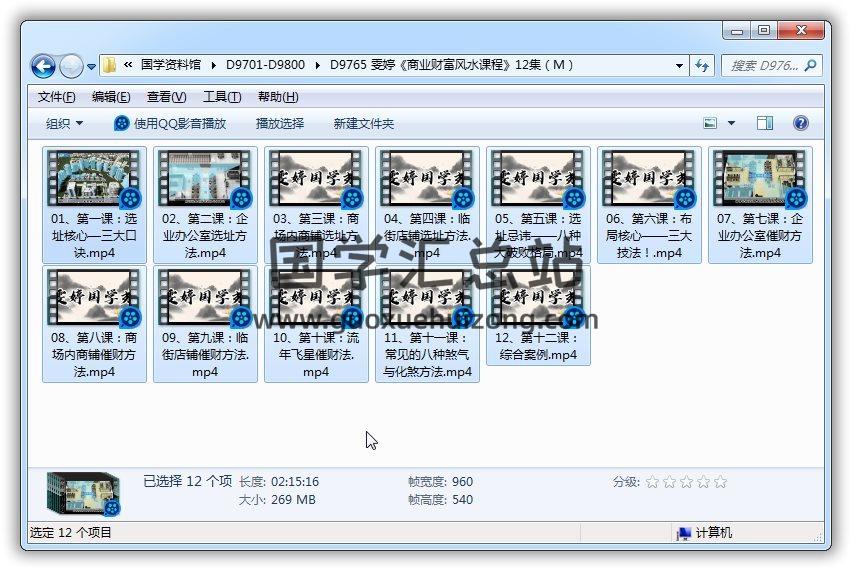Image resolution: width=852 pixels, height=571 pixels.
Task: Click the folder icon in address bar
Action: click(x=109, y=65)
